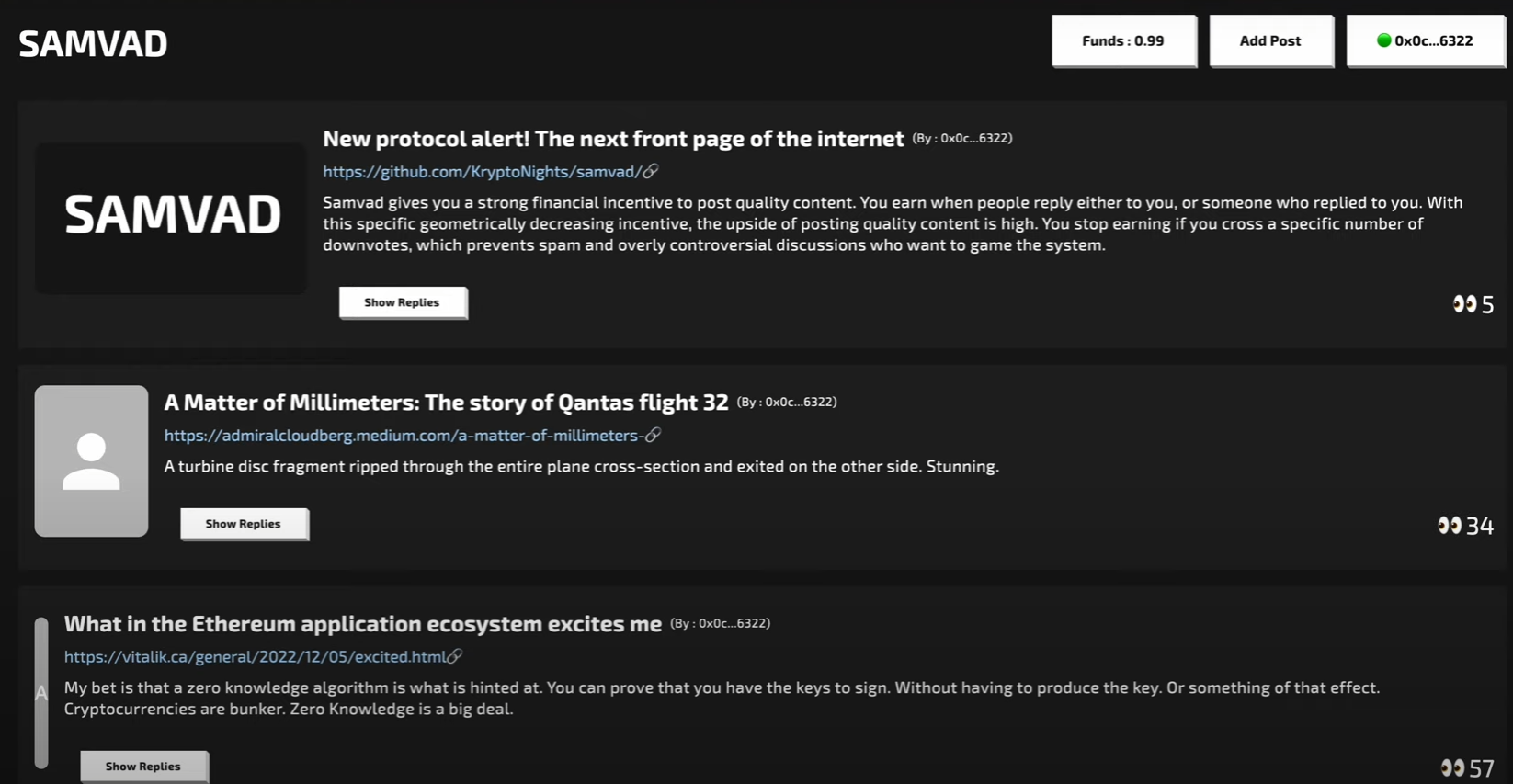This screenshot has width=1513, height=784.
Task: Click the SAMVAD thumbnail image on the first post
Action: pos(171,218)
